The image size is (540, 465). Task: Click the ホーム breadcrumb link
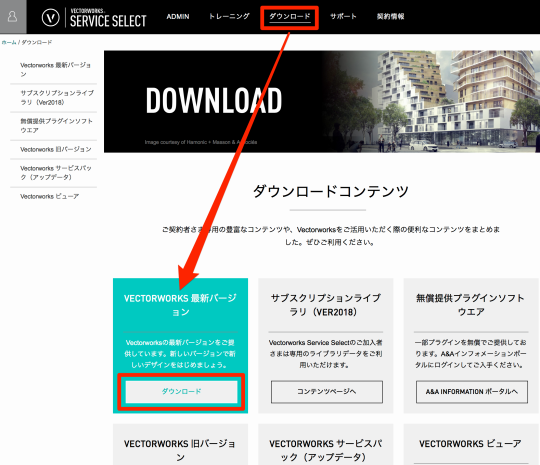point(9,42)
